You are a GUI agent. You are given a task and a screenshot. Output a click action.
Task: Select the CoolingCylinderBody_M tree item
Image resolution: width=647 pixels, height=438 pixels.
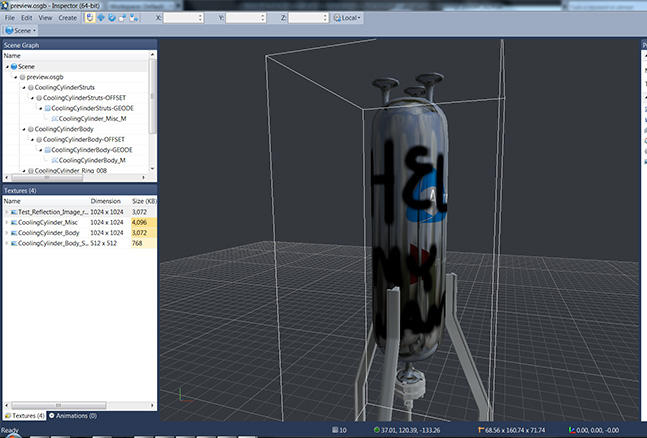(x=92, y=160)
